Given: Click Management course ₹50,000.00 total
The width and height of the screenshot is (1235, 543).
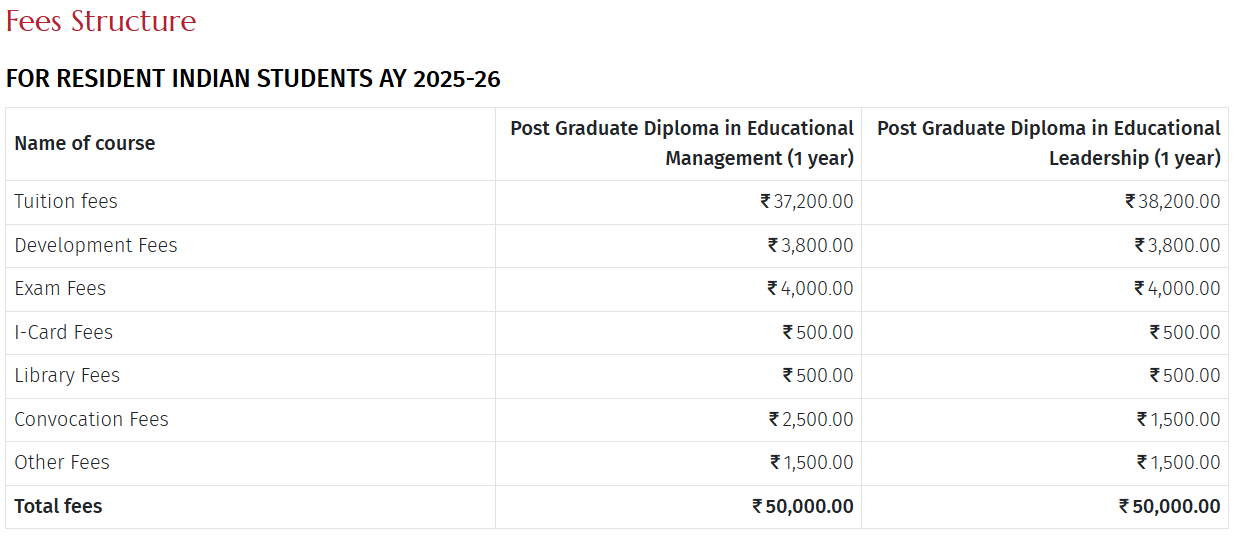Looking at the screenshot, I should click(x=803, y=506).
